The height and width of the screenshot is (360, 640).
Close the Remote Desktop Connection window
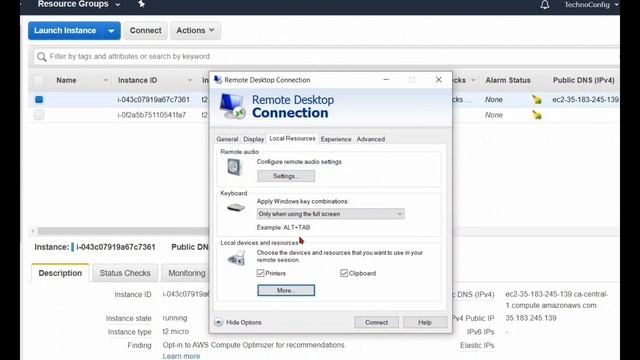(x=438, y=80)
